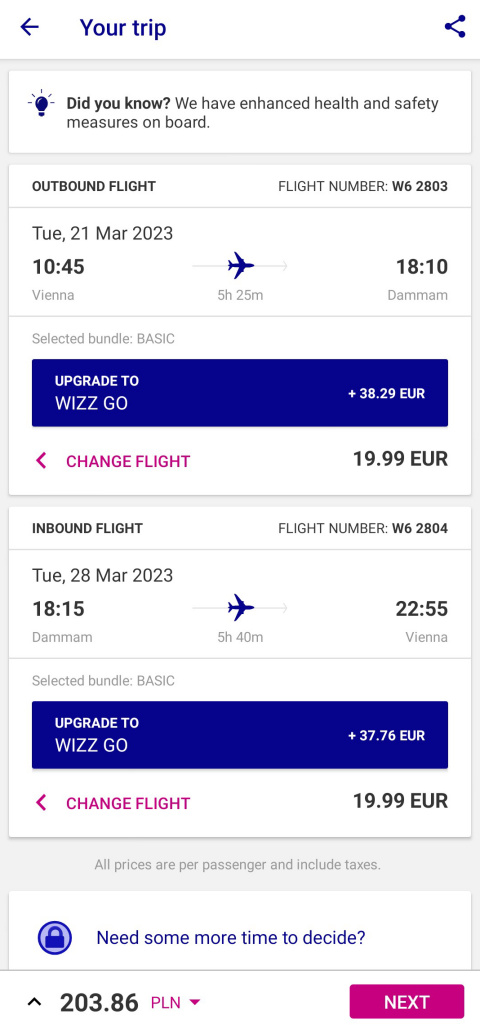
Task: Tap the back arrow icon
Action: pos(30,27)
